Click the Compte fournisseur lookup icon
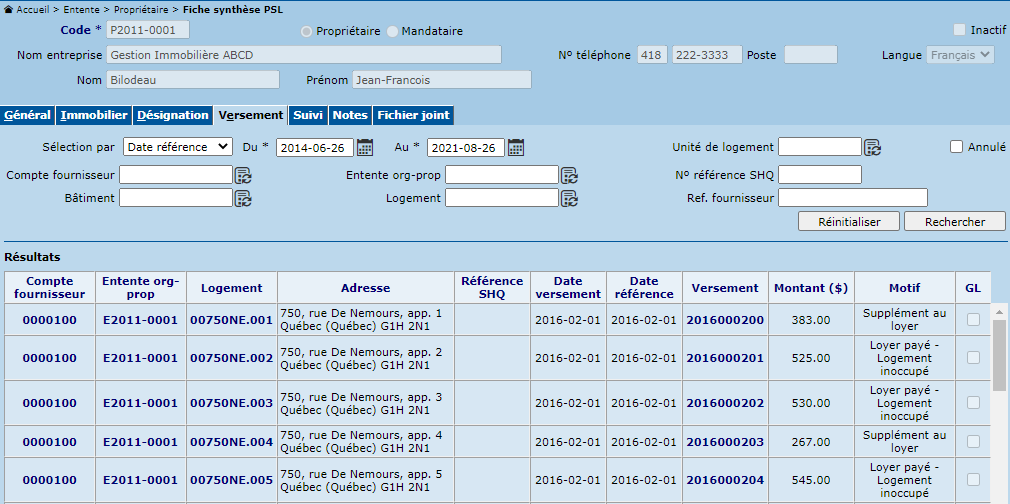 click(x=242, y=175)
